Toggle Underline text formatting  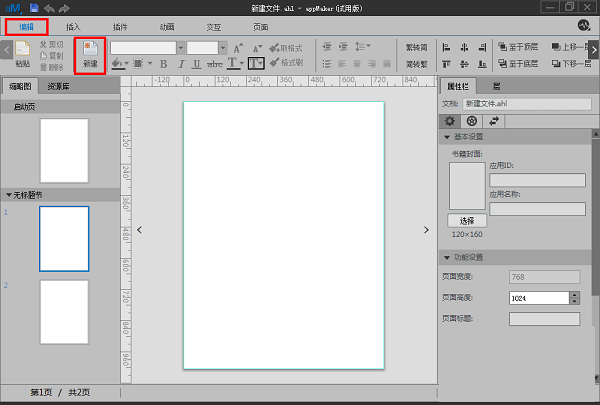tap(196, 64)
